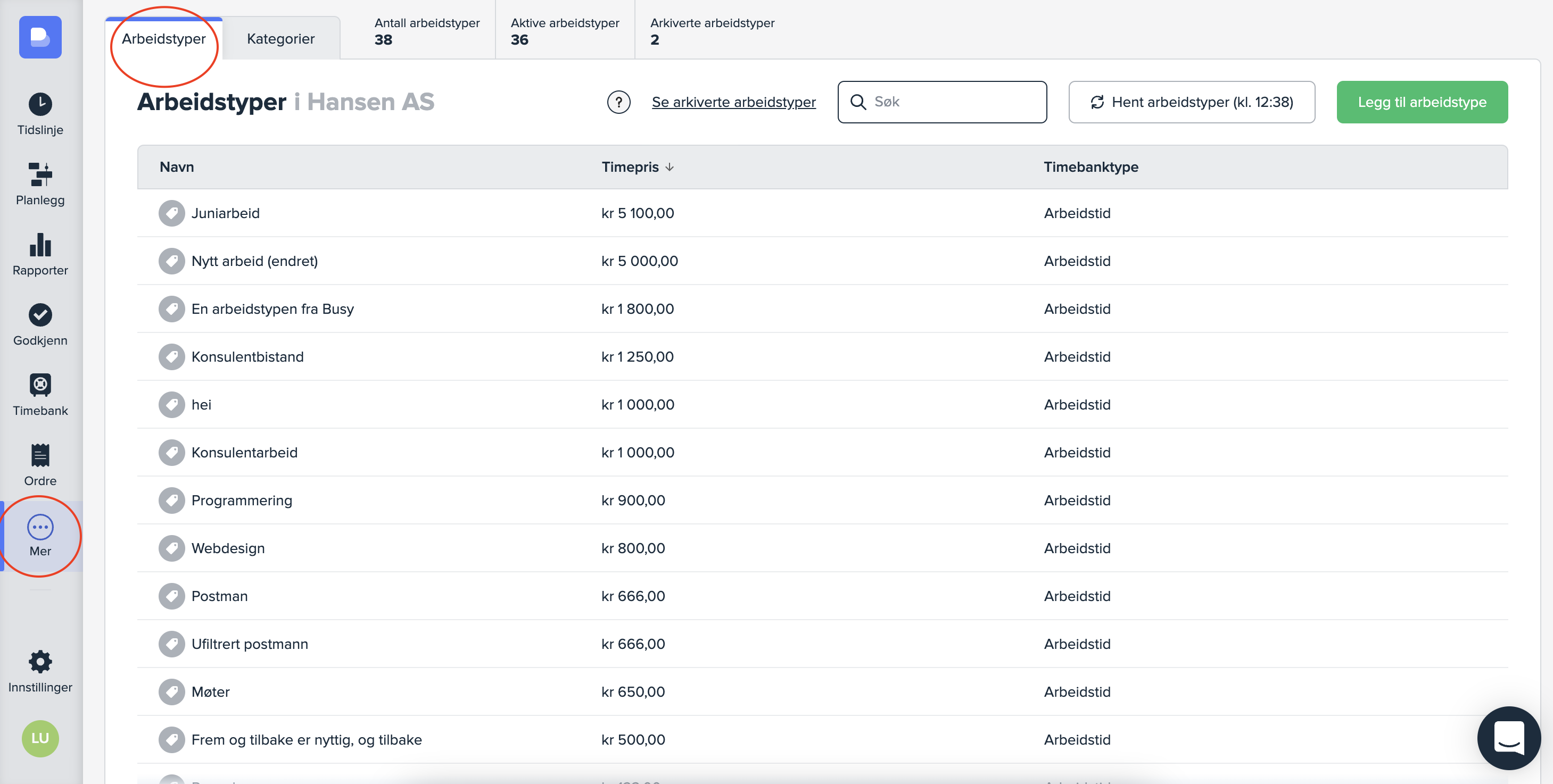Viewport: 1553px width, 784px height.
Task: Select the Arbeidstyper tab
Action: [x=163, y=39]
